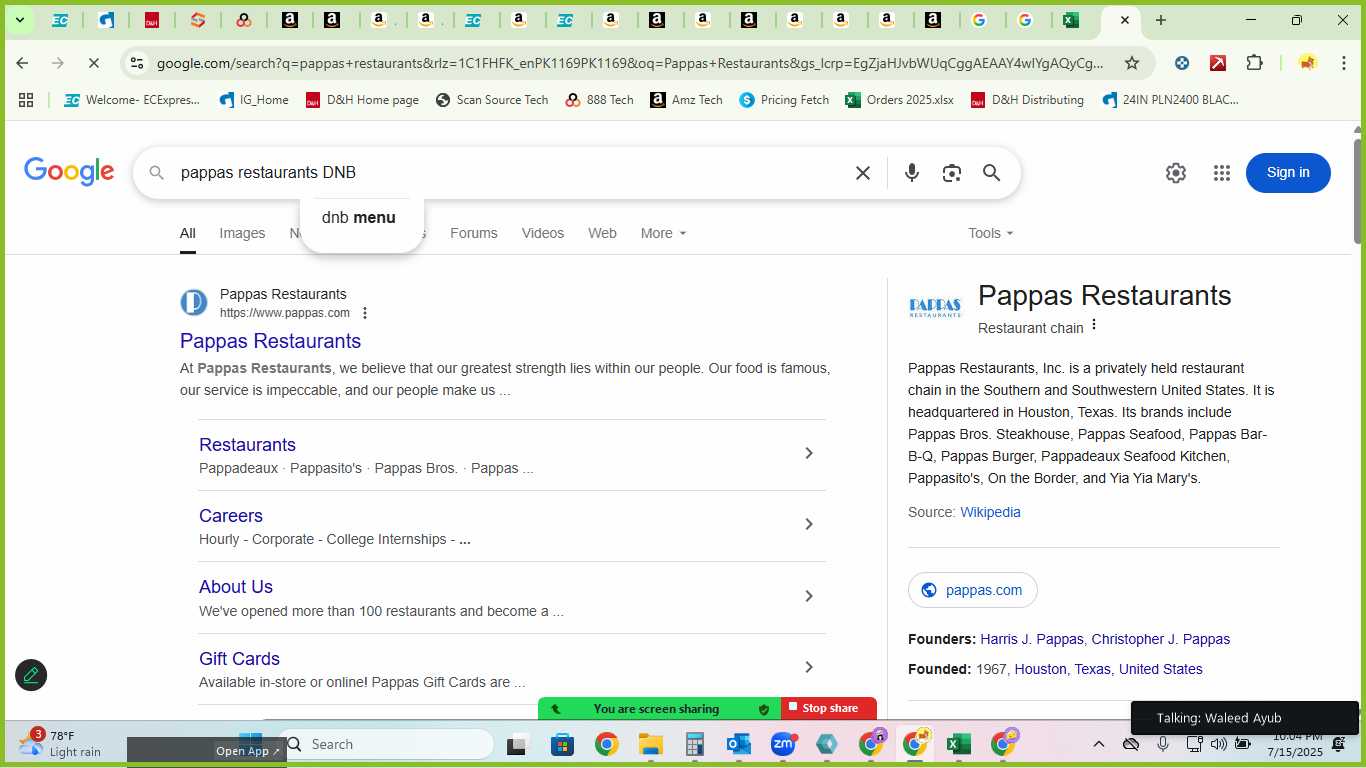1366x768 pixels.
Task: View site information icon in address bar
Action: [137, 63]
